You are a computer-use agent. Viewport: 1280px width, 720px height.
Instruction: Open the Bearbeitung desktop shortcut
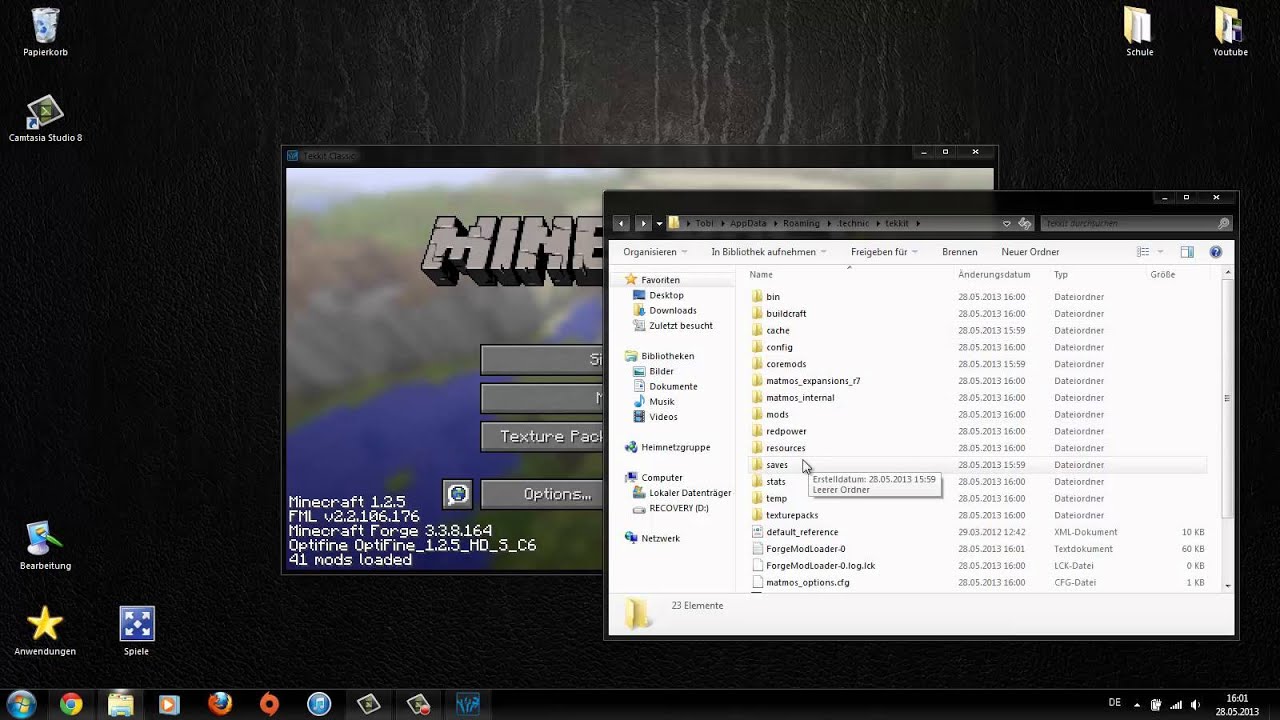coord(45,546)
